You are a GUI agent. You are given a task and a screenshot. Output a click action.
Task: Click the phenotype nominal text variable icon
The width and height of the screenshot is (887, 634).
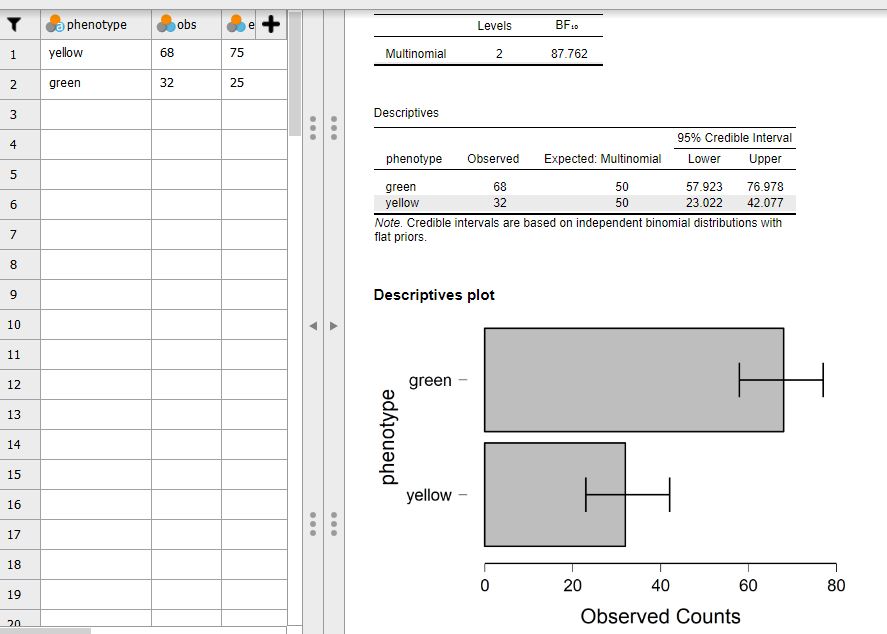pos(55,24)
